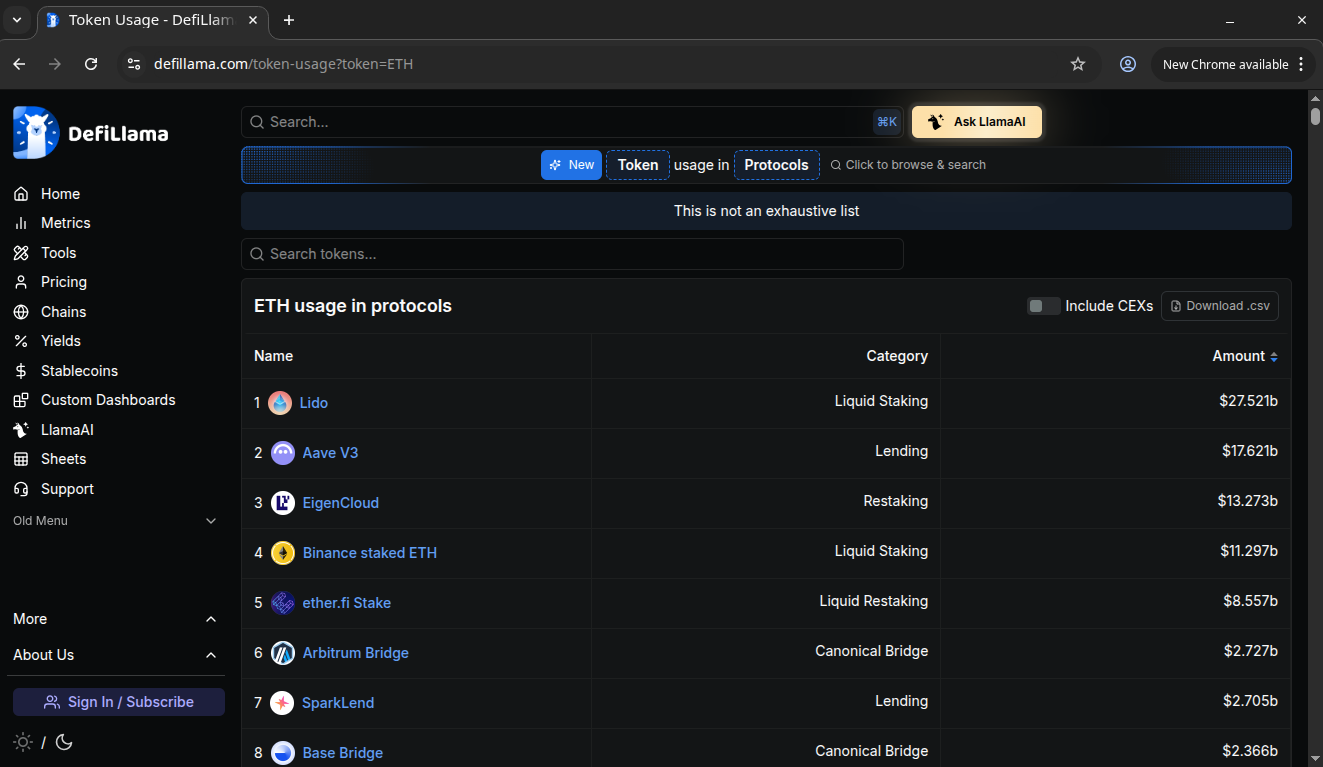Click the main Search field
Viewport: 1323px width, 767px height.
click(572, 122)
